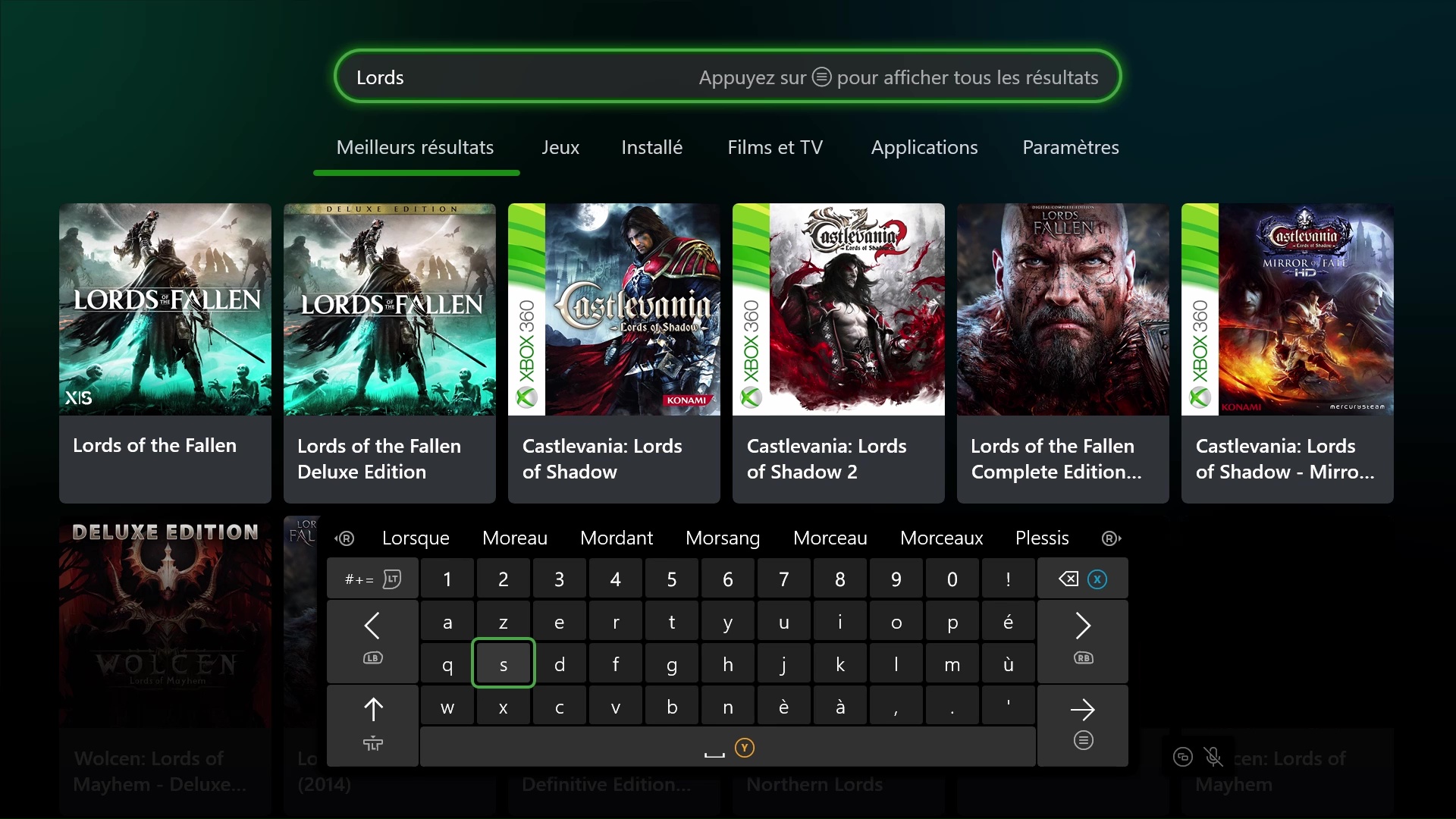Tap the comma key
This screenshot has width=1456, height=819.
pos(896,708)
